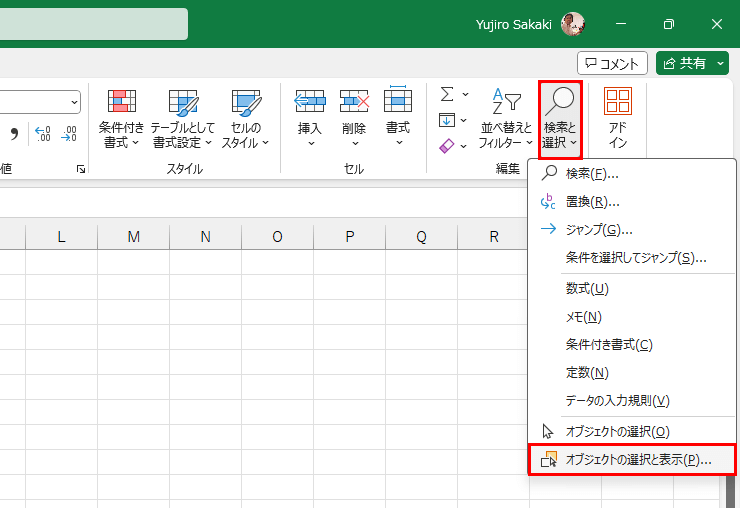Click the Yujiro Sakaki account name
The image size is (740, 508).
coord(513,25)
